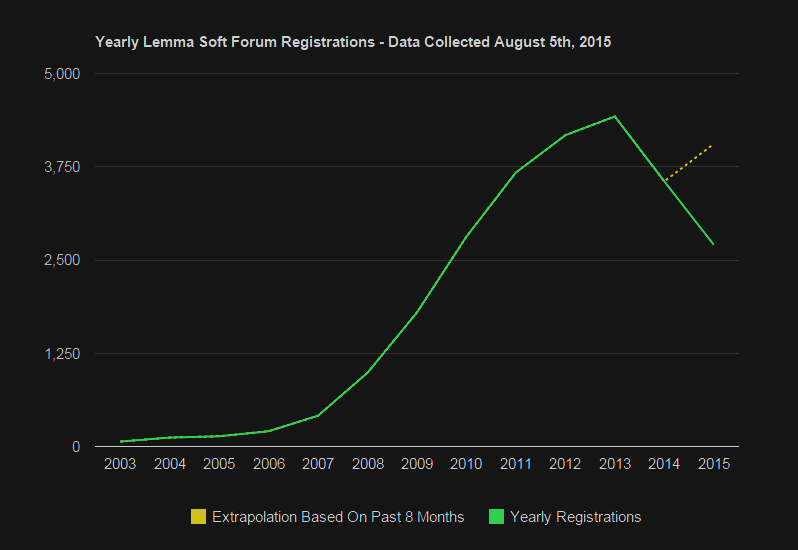Click the 1,250 y-axis label
The image size is (798, 550).
tap(62, 354)
